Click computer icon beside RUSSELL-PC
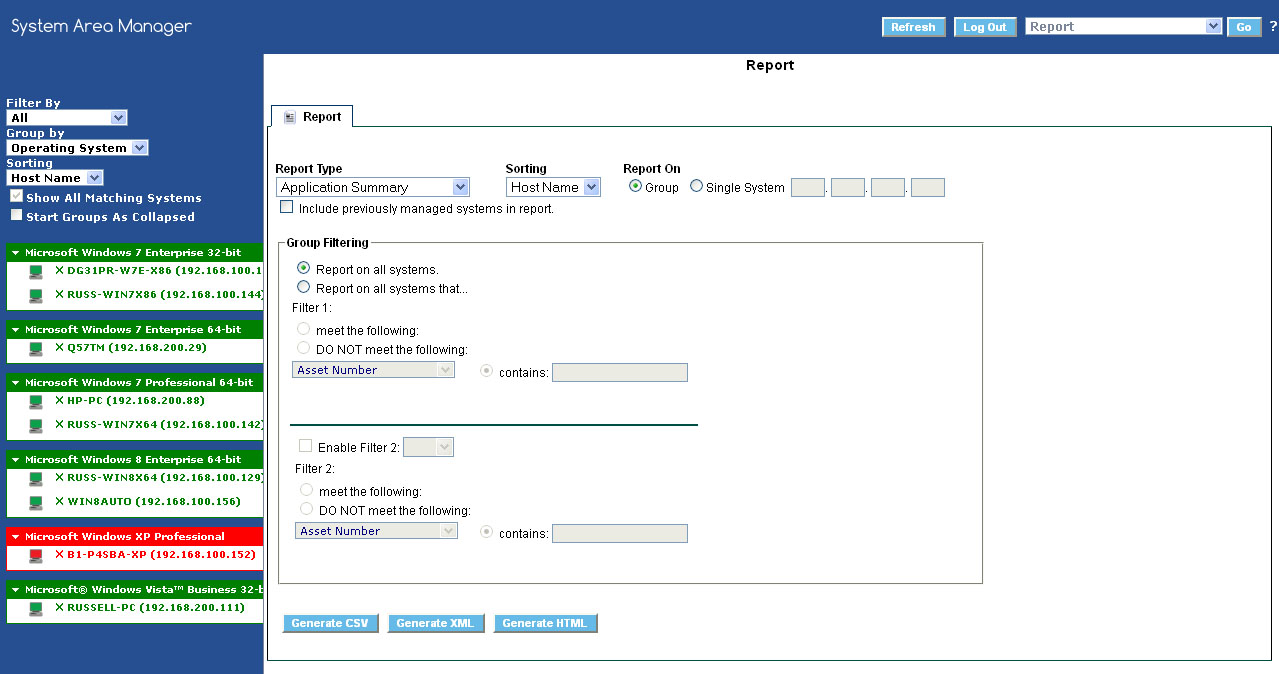Viewport: 1279px width, 674px height. pos(36,608)
